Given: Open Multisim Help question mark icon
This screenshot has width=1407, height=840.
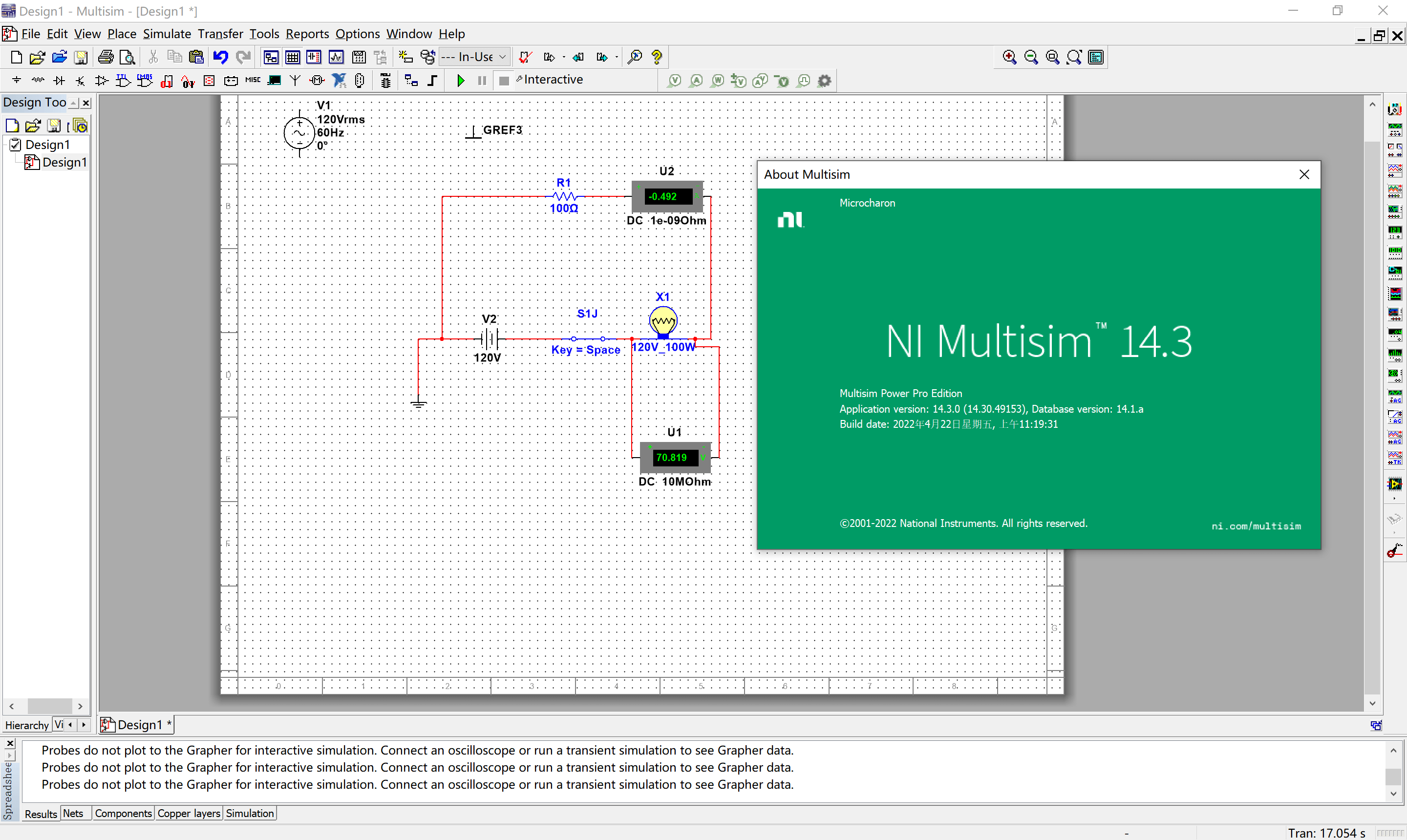Looking at the screenshot, I should [x=657, y=57].
